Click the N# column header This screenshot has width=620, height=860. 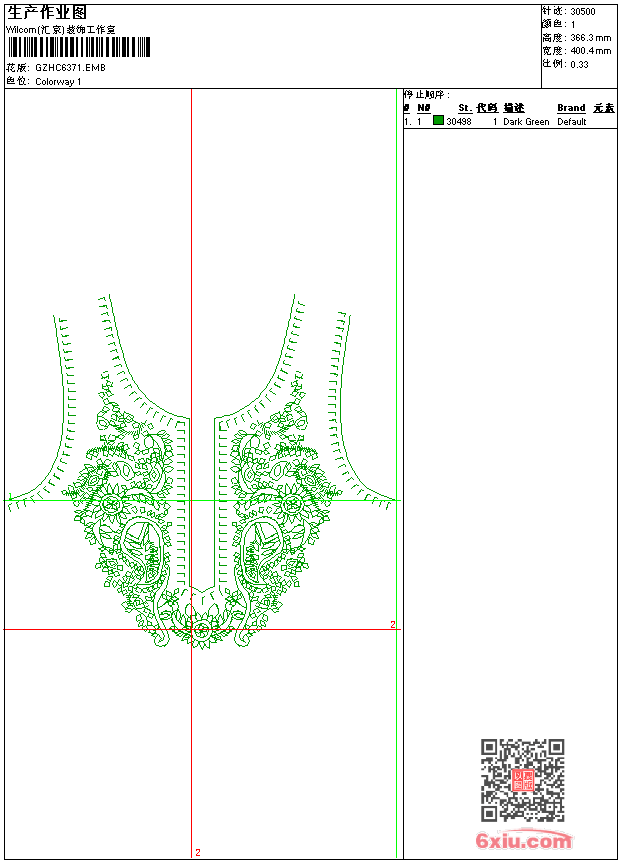pos(424,108)
